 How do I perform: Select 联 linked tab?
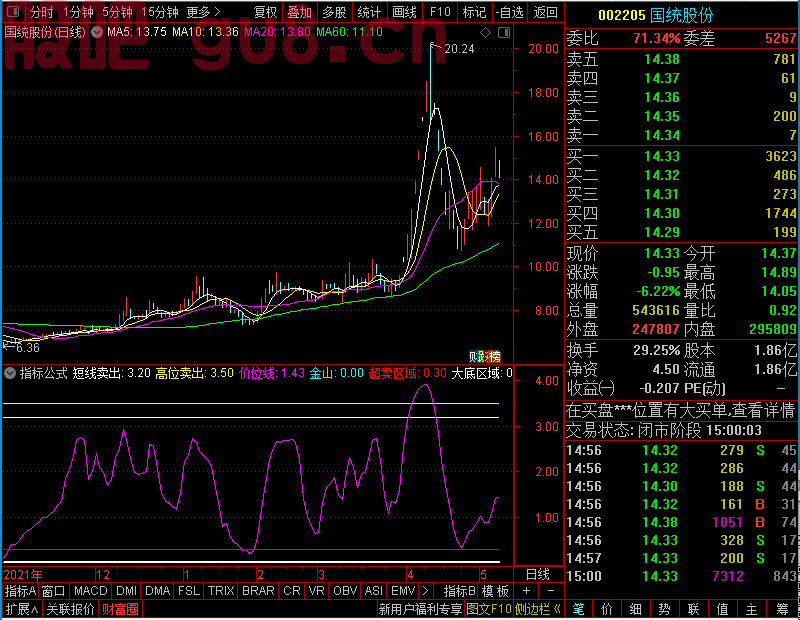coord(693,609)
